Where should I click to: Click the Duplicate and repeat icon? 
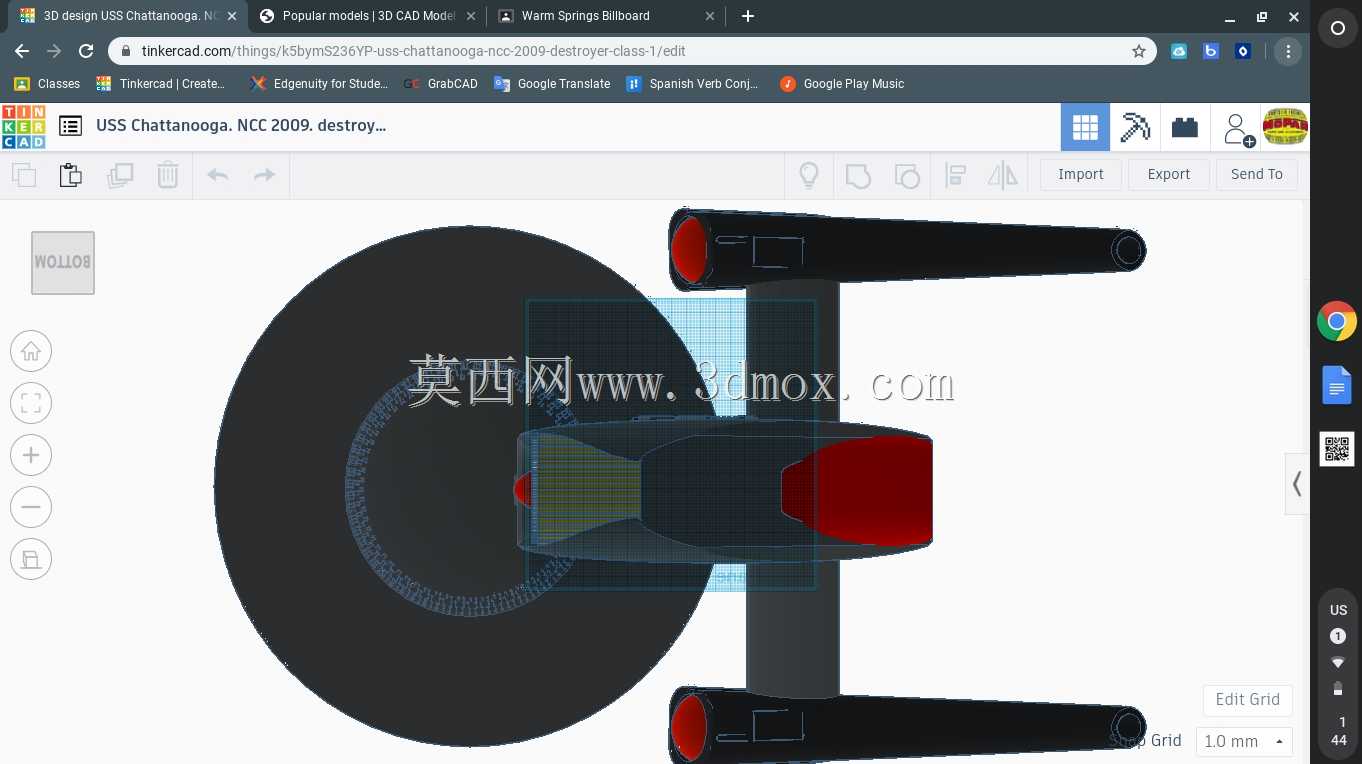pyautogui.click(x=120, y=175)
